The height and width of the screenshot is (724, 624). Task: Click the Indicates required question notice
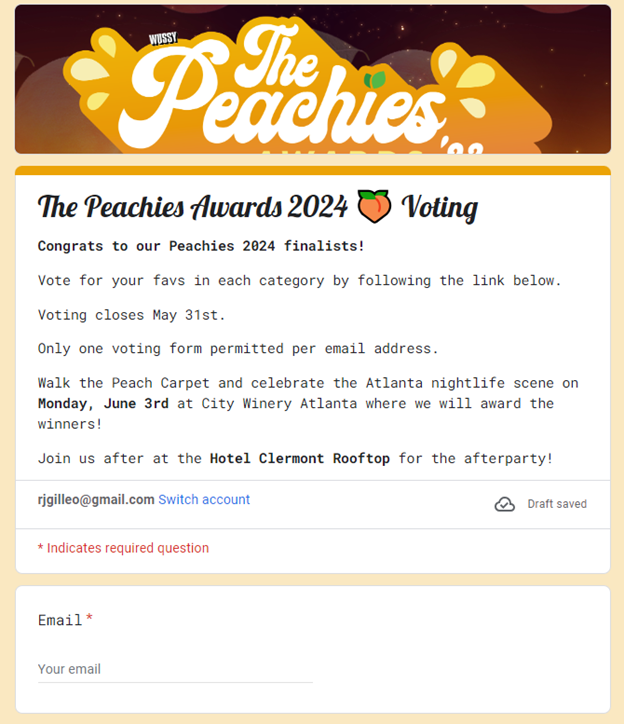(123, 548)
